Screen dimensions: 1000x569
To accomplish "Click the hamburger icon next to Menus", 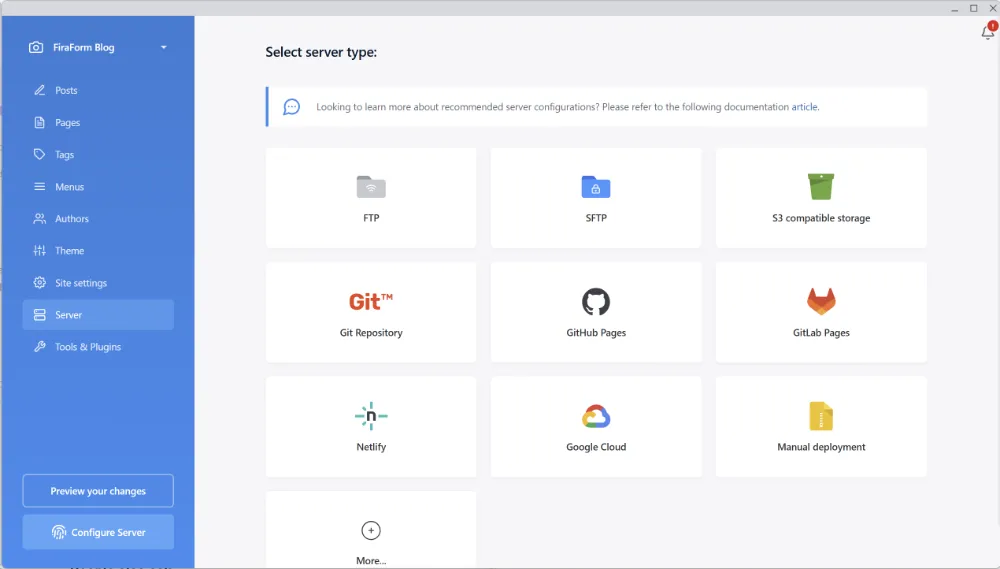I will coord(40,186).
